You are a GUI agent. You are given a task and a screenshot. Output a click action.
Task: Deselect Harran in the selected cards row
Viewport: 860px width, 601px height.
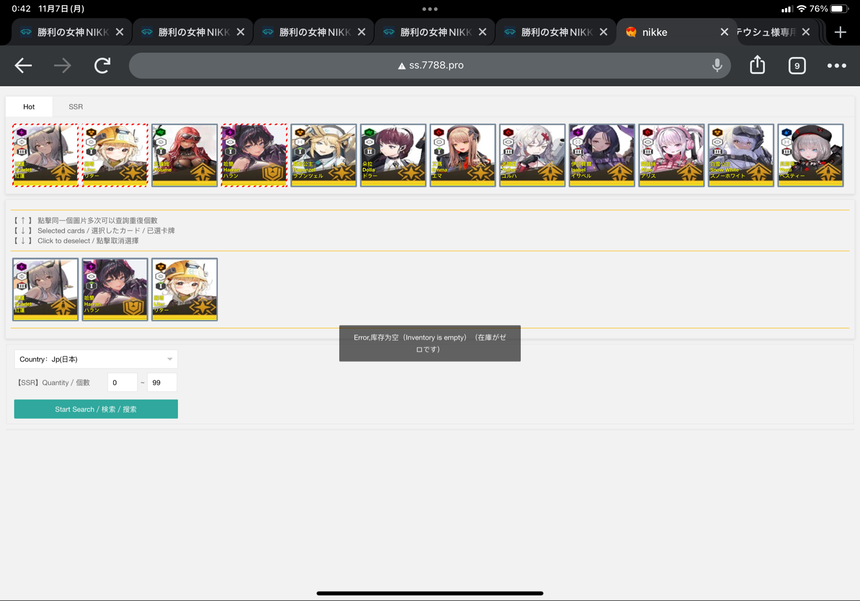(x=115, y=290)
